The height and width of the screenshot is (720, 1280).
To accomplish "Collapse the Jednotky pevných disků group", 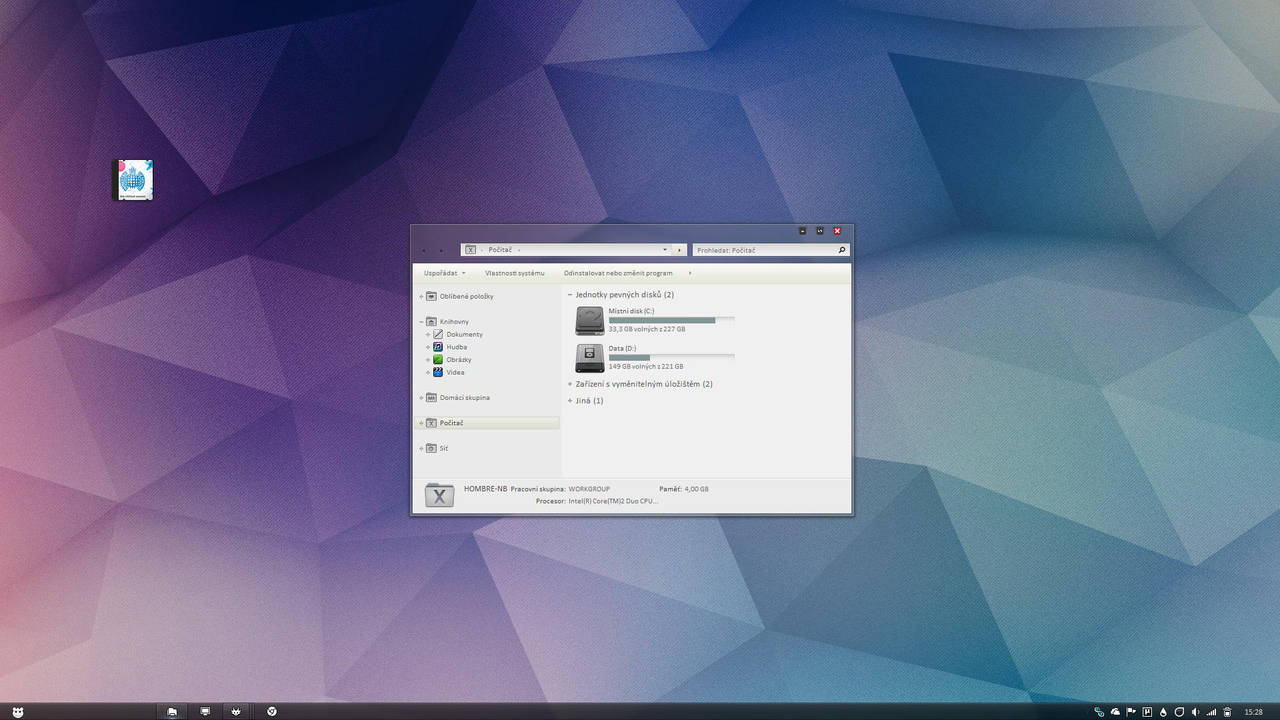I will [570, 295].
